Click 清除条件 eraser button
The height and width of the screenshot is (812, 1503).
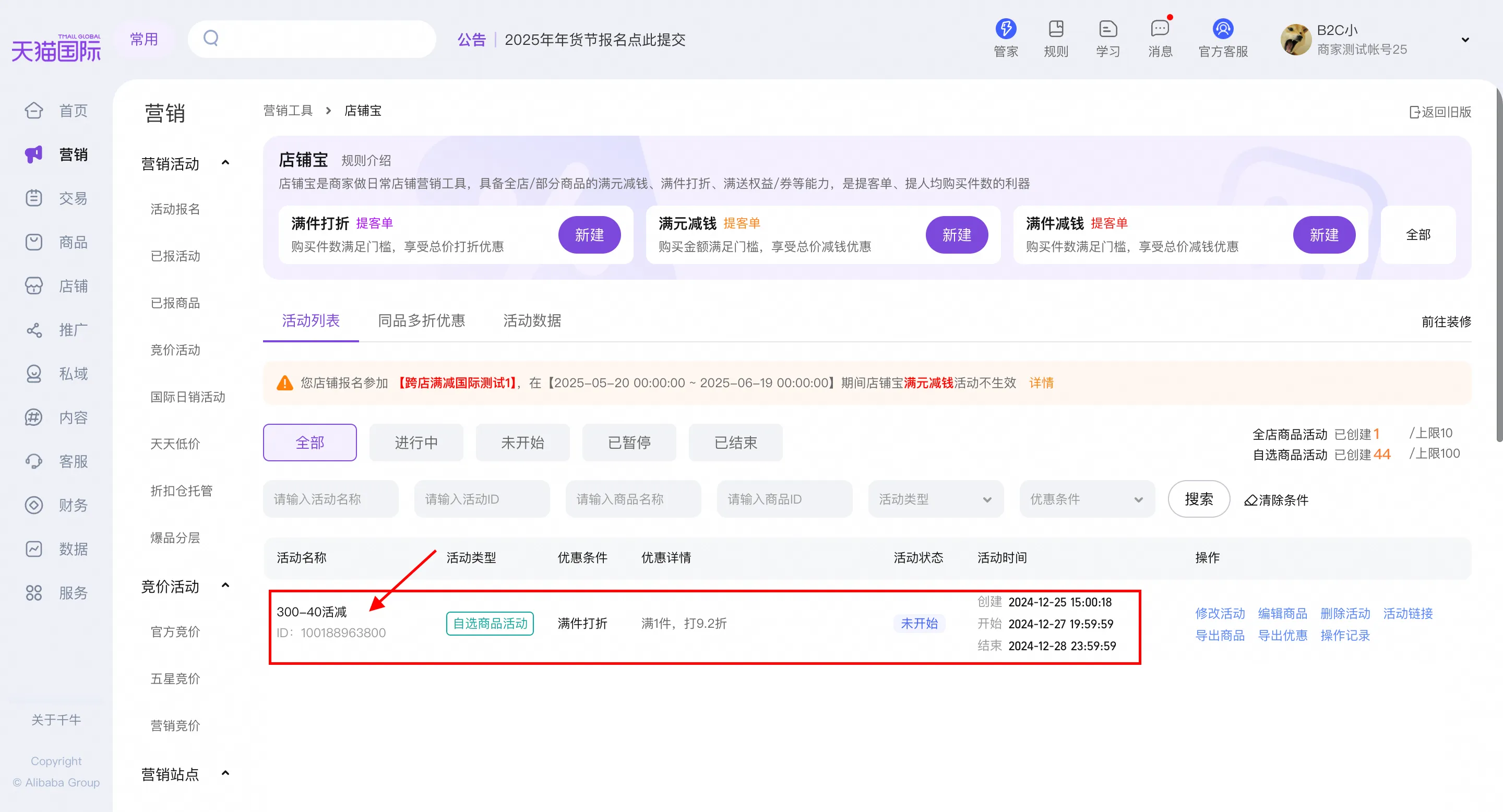(x=1276, y=499)
